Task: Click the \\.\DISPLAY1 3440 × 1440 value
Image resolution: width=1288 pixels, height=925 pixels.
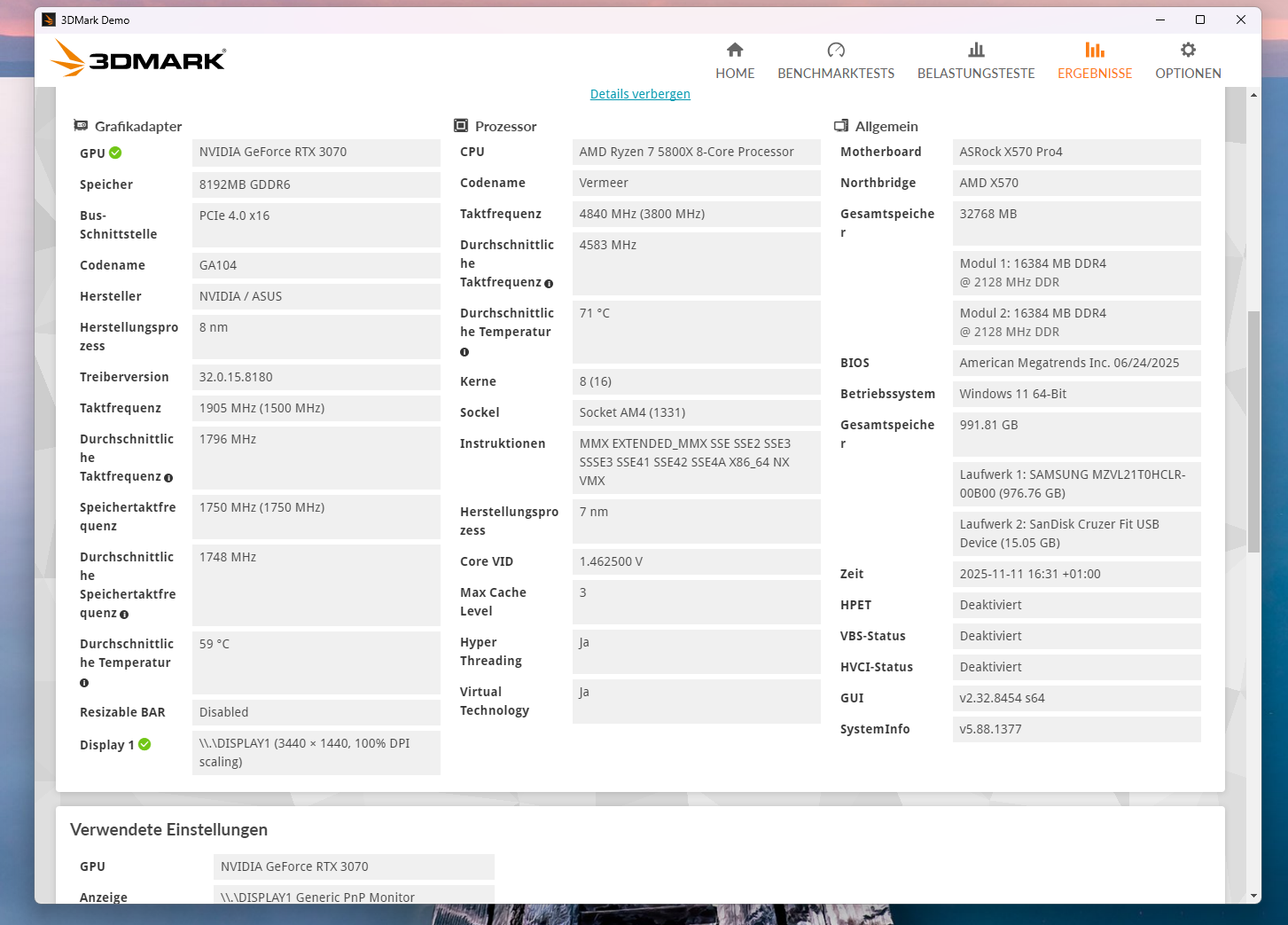Action: [316, 753]
